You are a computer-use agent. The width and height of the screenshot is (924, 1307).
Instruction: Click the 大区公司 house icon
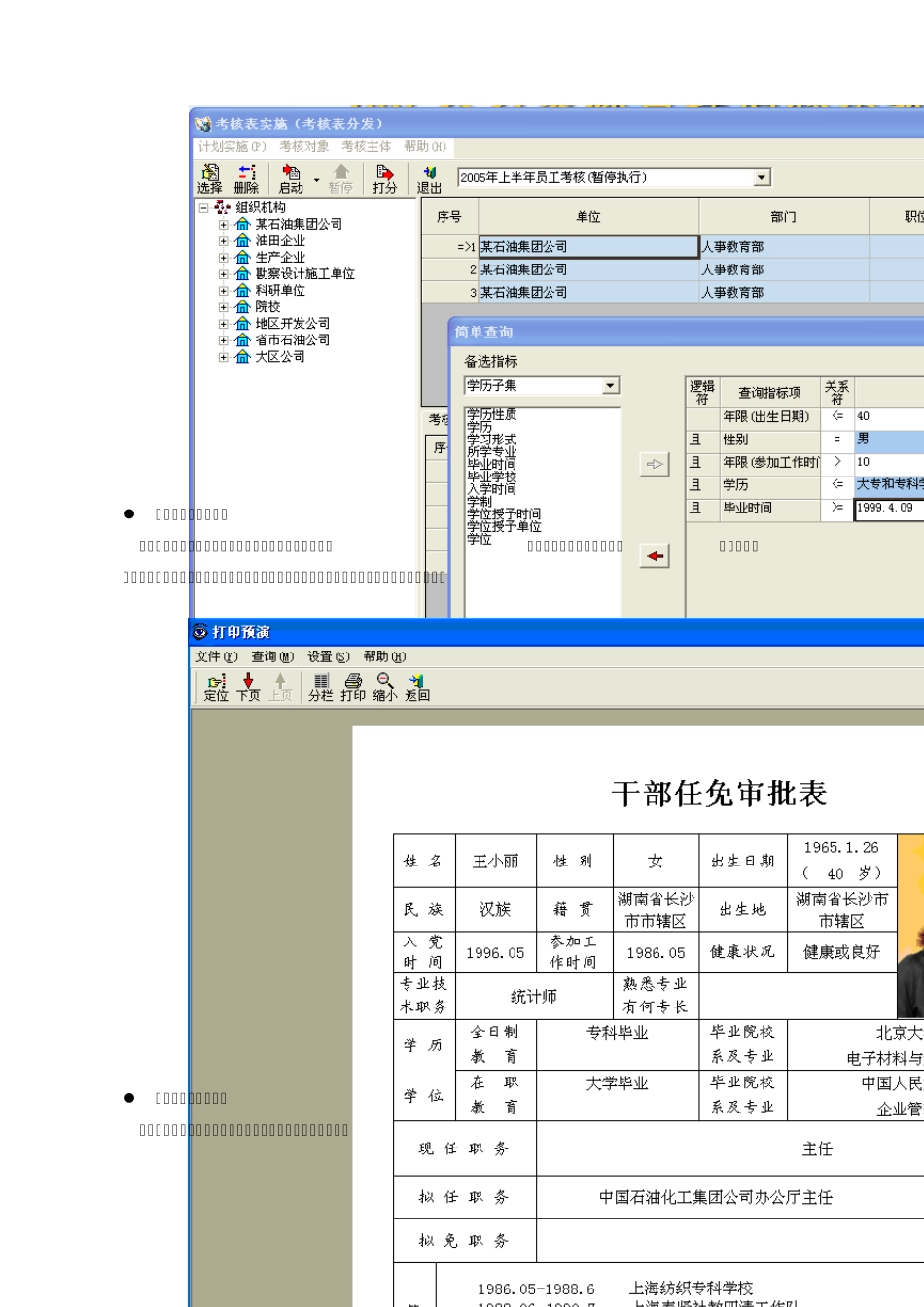pyautogui.click(x=243, y=356)
